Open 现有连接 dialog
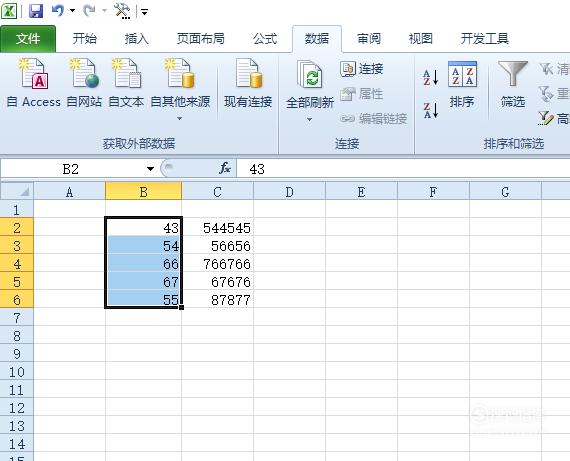The height and width of the screenshot is (461, 570). pyautogui.click(x=248, y=84)
